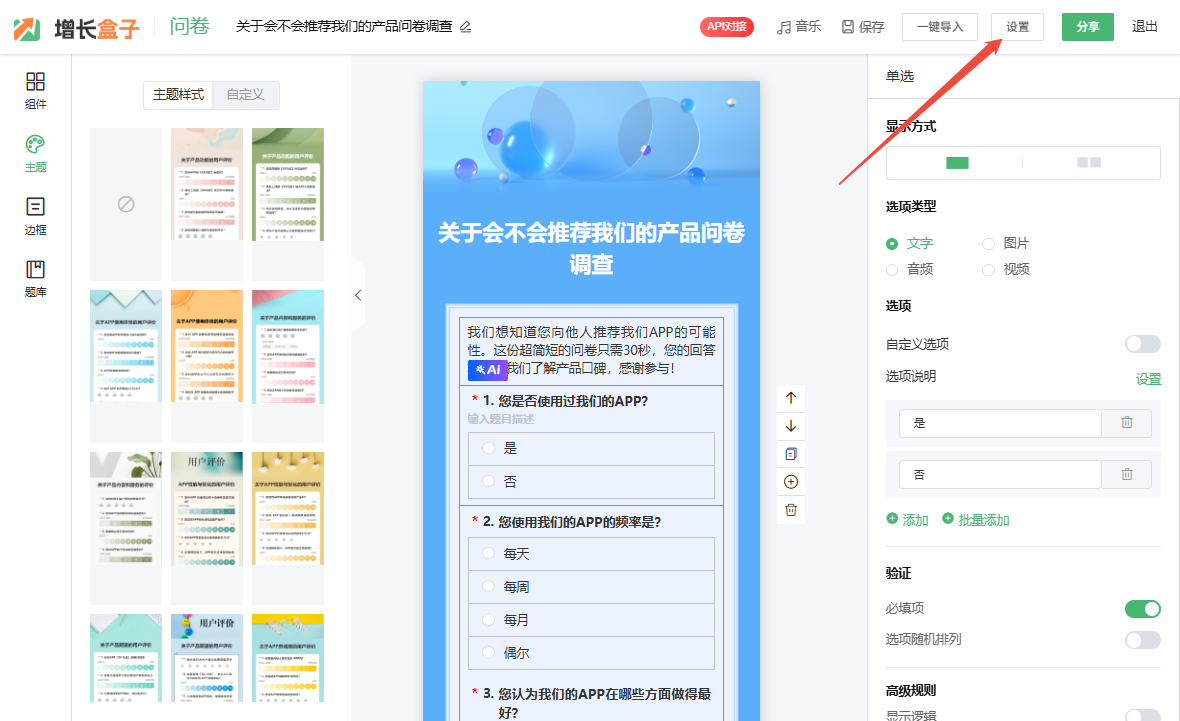
Task: Duplicate the question with copy icon
Action: pos(791,454)
